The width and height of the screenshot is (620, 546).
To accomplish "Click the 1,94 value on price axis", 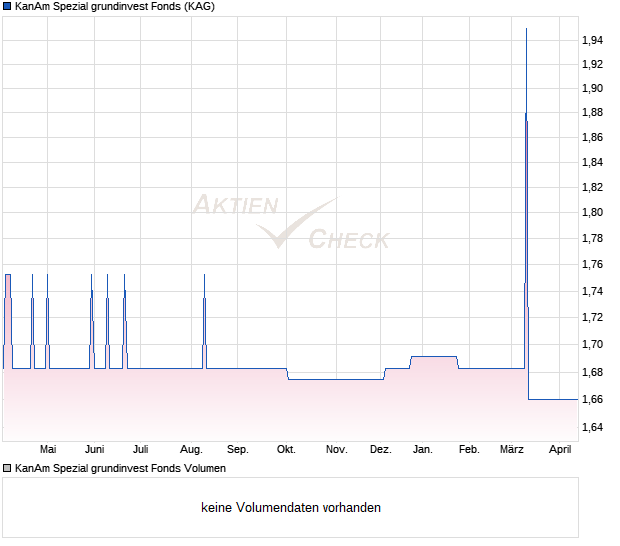I will click(x=592, y=40).
